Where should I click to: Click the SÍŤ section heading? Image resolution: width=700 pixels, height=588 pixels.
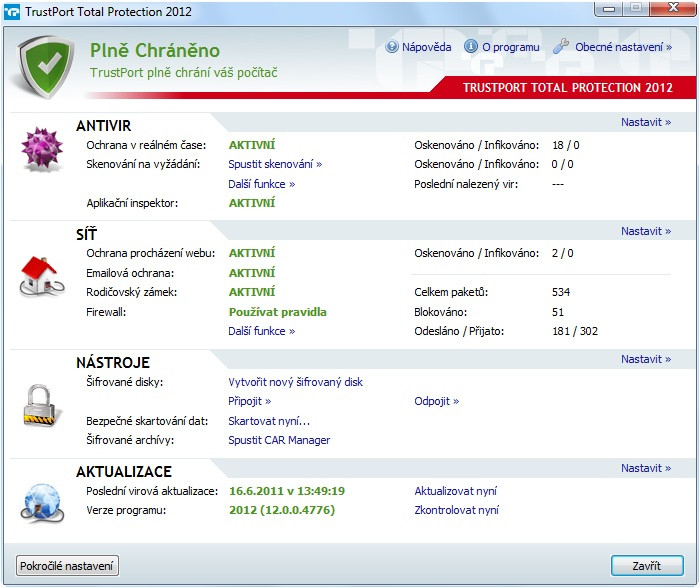click(x=86, y=234)
